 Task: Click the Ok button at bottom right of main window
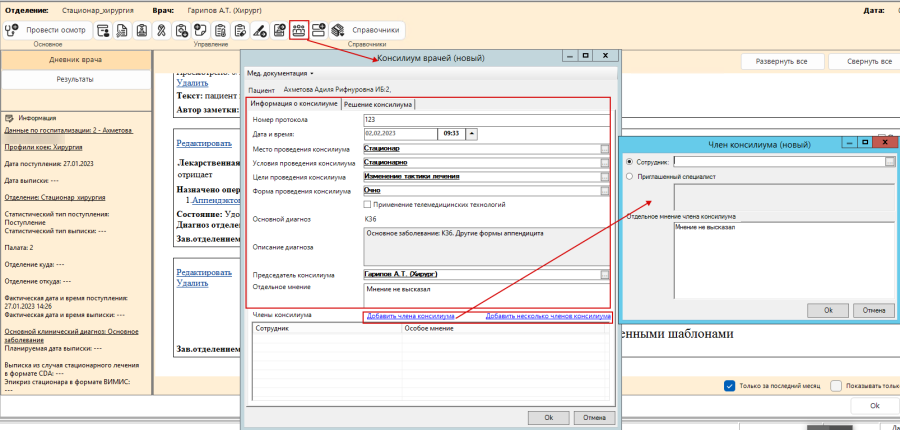tap(874, 405)
